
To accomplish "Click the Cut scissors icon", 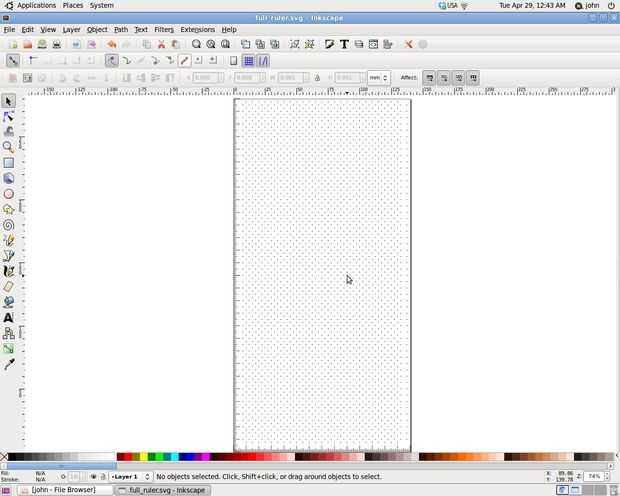I will coord(161,44).
